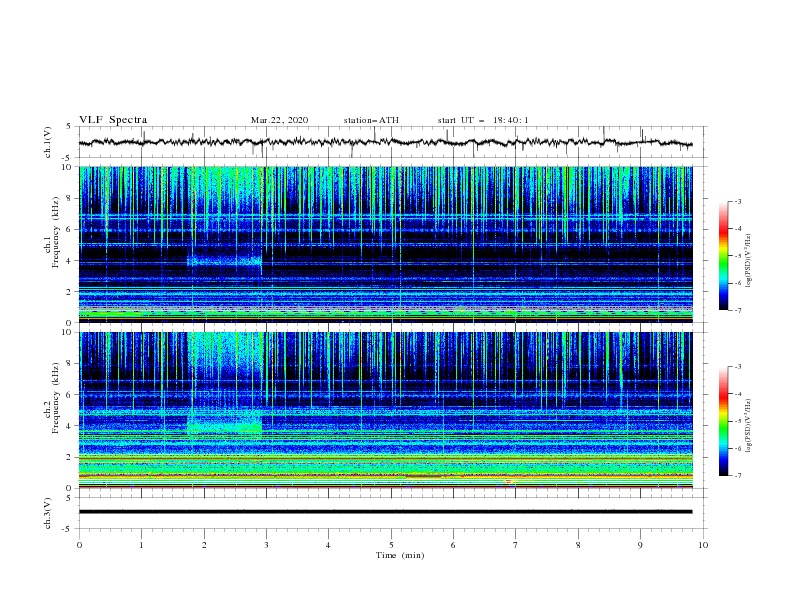792x612 pixels.
Task: Click the date 'Mar.22, 2020'
Action: click(x=279, y=120)
